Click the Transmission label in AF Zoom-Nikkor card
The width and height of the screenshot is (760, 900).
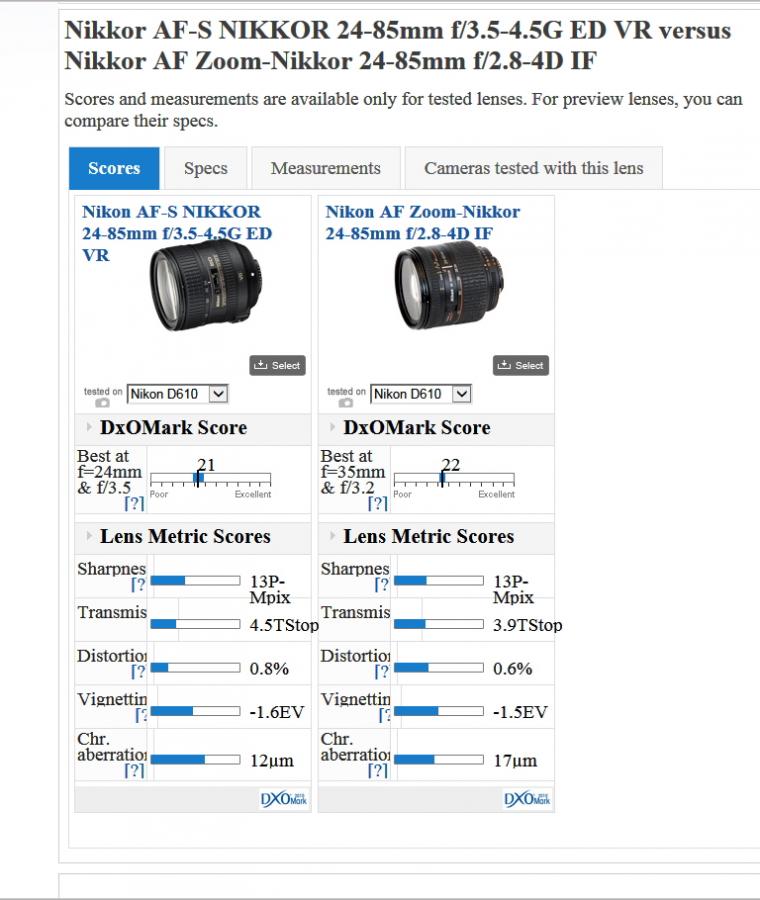click(355, 612)
